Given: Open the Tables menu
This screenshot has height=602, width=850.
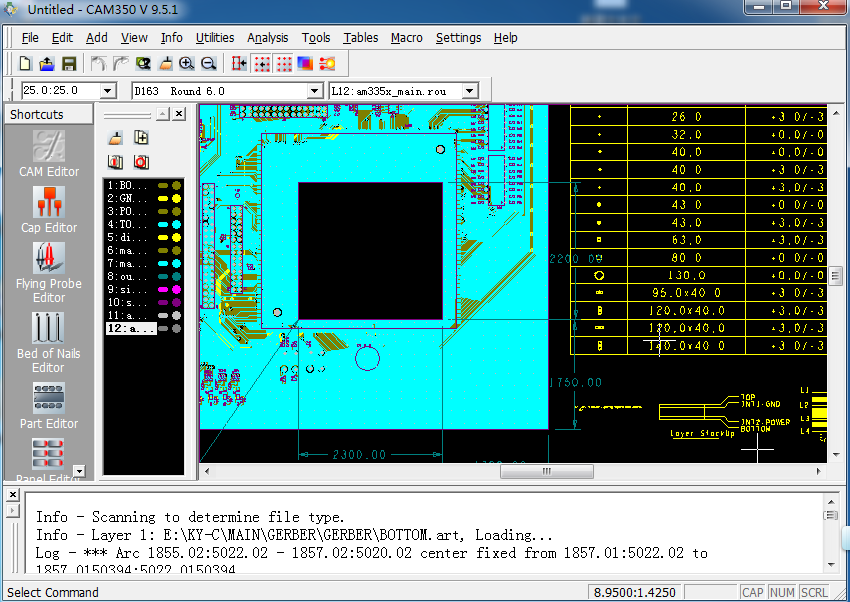Looking at the screenshot, I should click(360, 38).
